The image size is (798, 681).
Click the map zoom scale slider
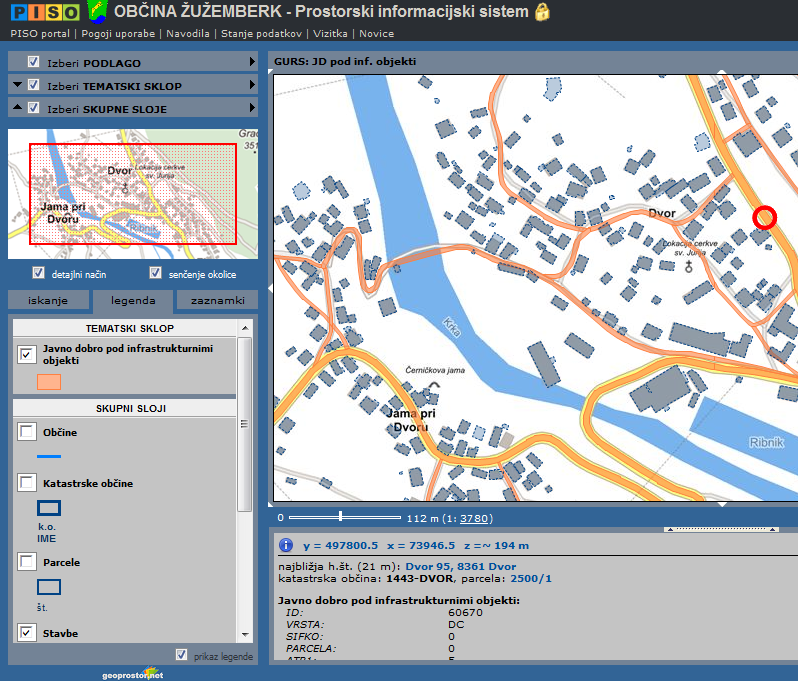[x=341, y=516]
